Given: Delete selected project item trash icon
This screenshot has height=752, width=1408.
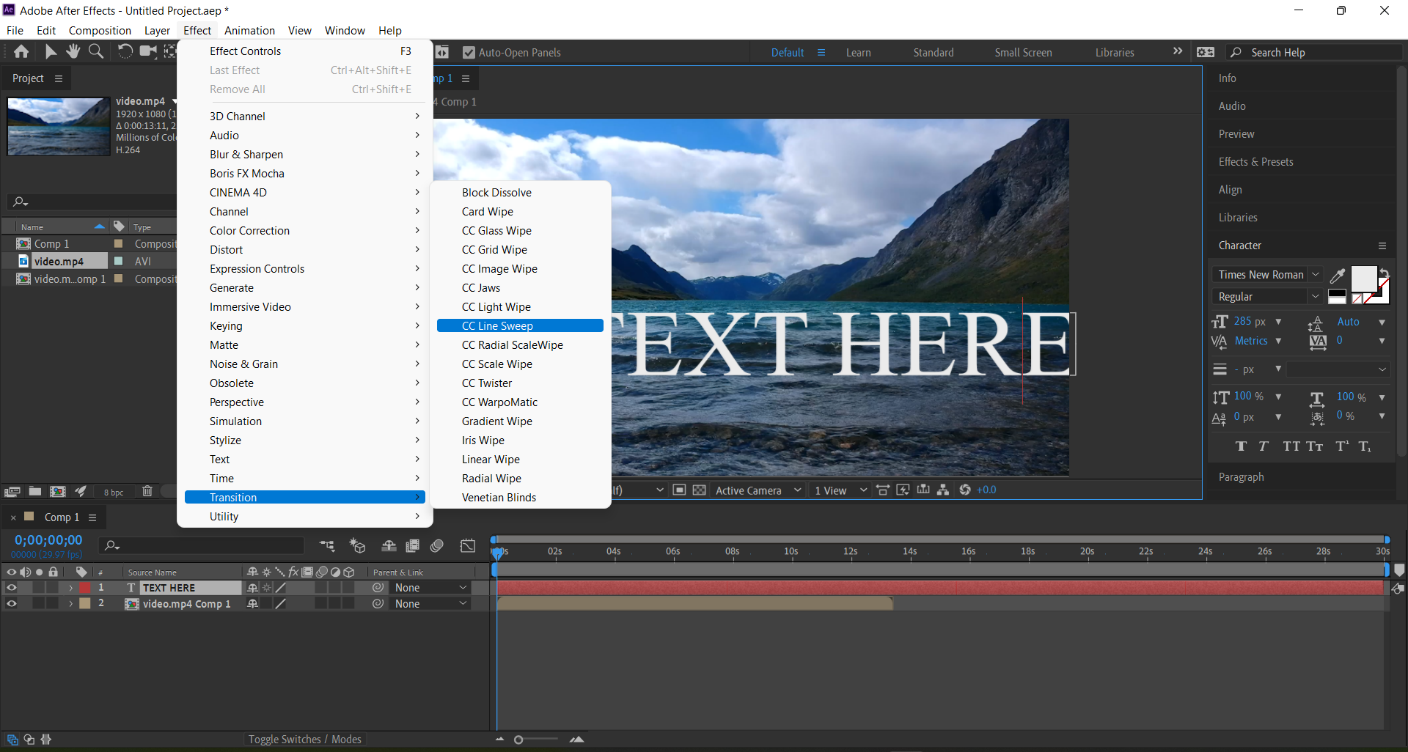Looking at the screenshot, I should tap(147, 491).
